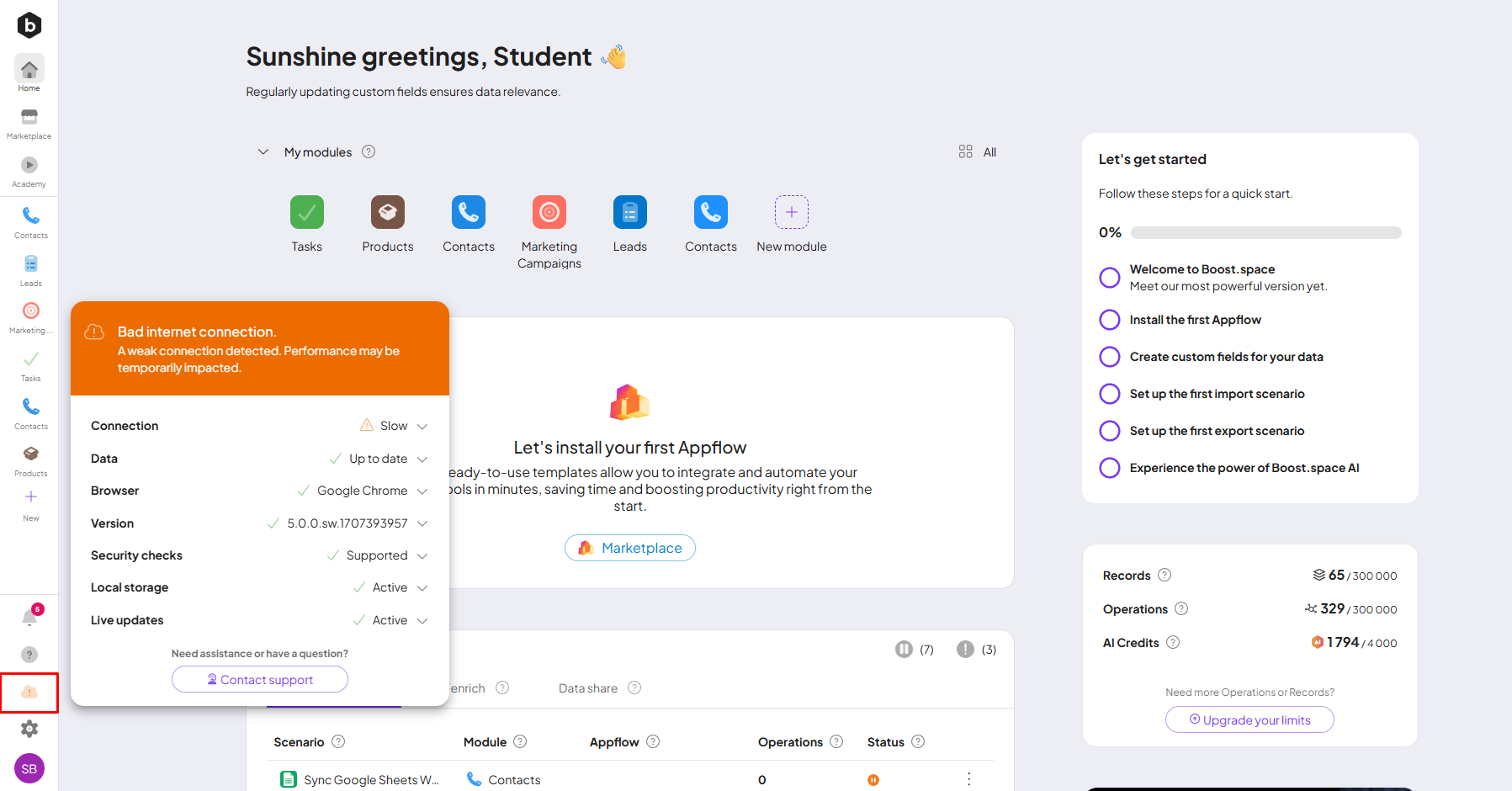Open the settings gear in sidebar

(29, 729)
